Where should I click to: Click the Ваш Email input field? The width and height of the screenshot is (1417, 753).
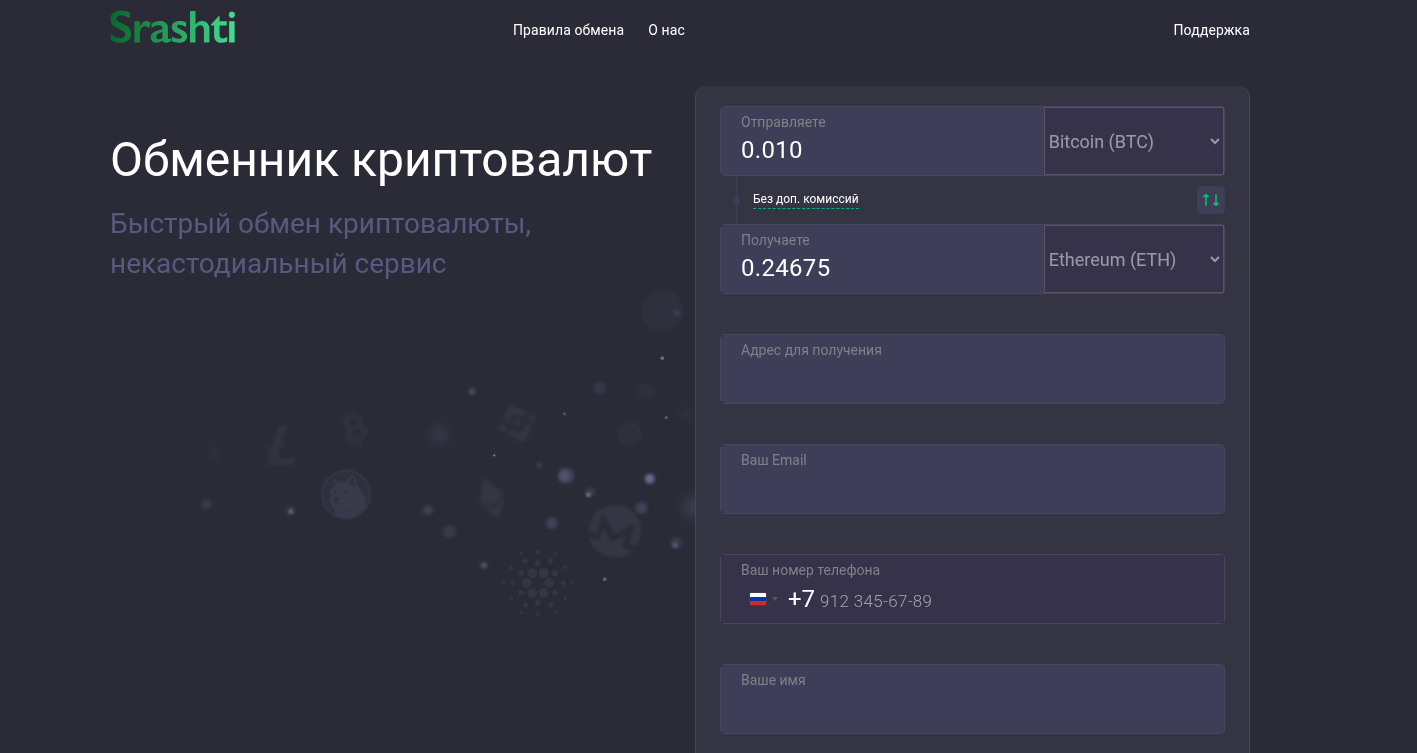[x=971, y=486]
